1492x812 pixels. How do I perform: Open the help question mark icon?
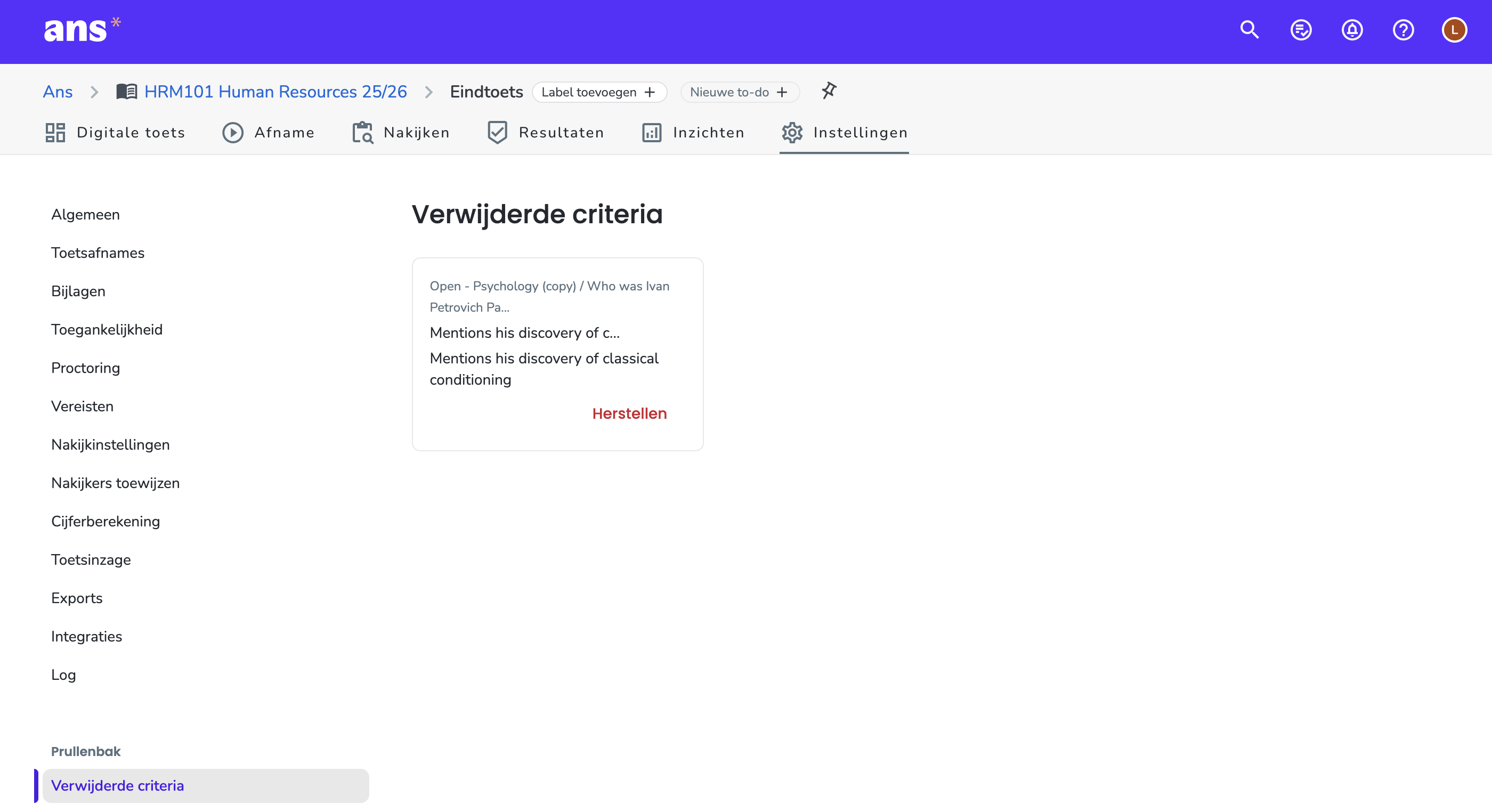click(x=1402, y=30)
